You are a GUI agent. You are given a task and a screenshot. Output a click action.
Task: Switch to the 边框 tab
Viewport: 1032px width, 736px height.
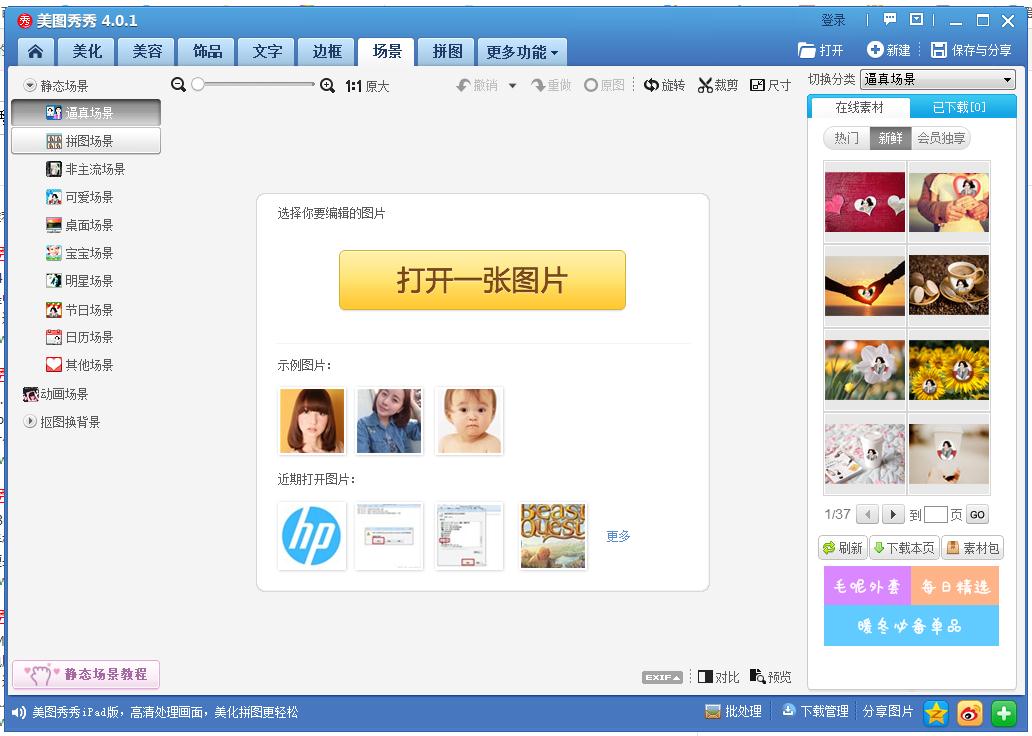pos(327,51)
